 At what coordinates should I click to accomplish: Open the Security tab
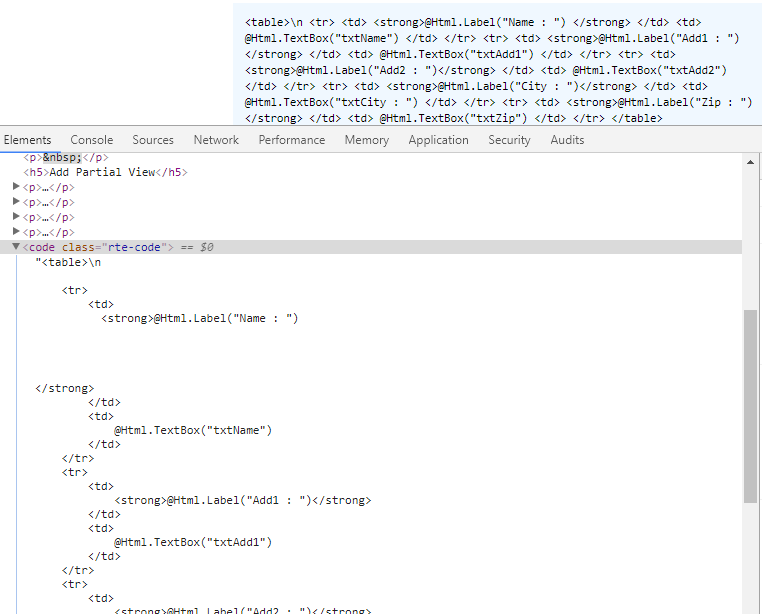pyautogui.click(x=509, y=140)
